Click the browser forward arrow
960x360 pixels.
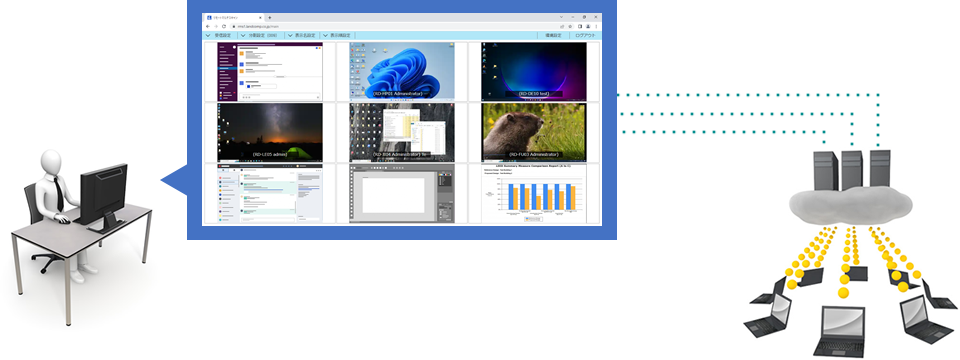coord(216,26)
